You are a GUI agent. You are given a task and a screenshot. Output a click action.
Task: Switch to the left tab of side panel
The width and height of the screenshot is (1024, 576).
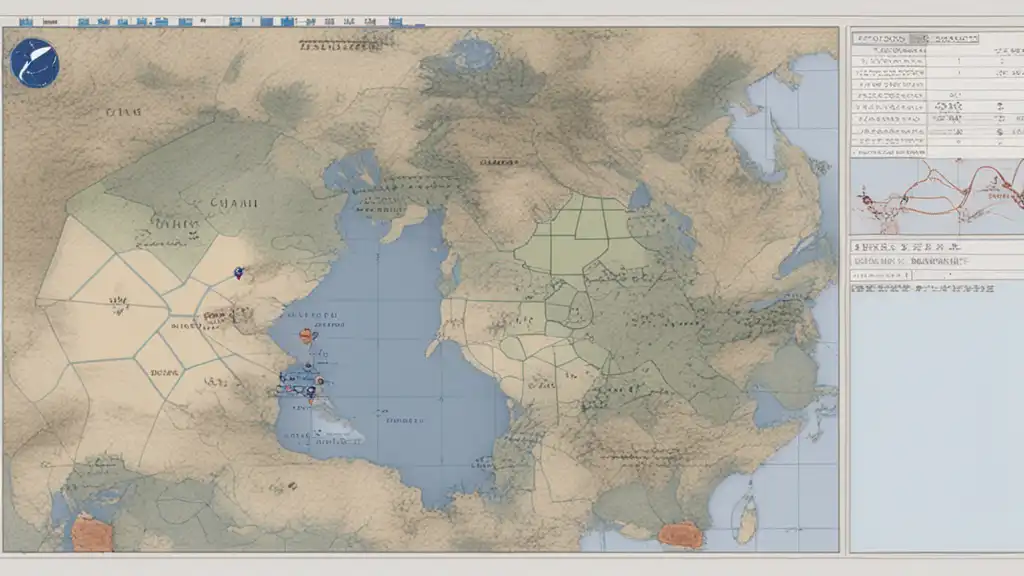881,39
